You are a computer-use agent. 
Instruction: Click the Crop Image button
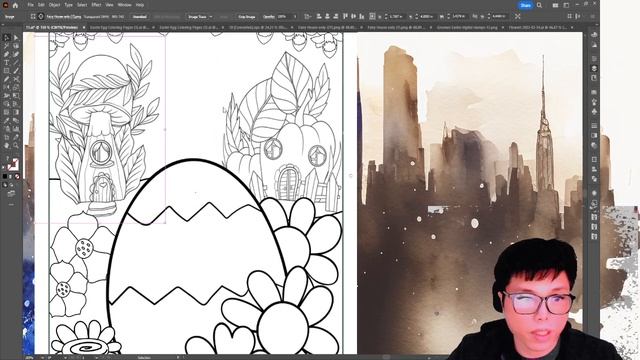click(247, 17)
